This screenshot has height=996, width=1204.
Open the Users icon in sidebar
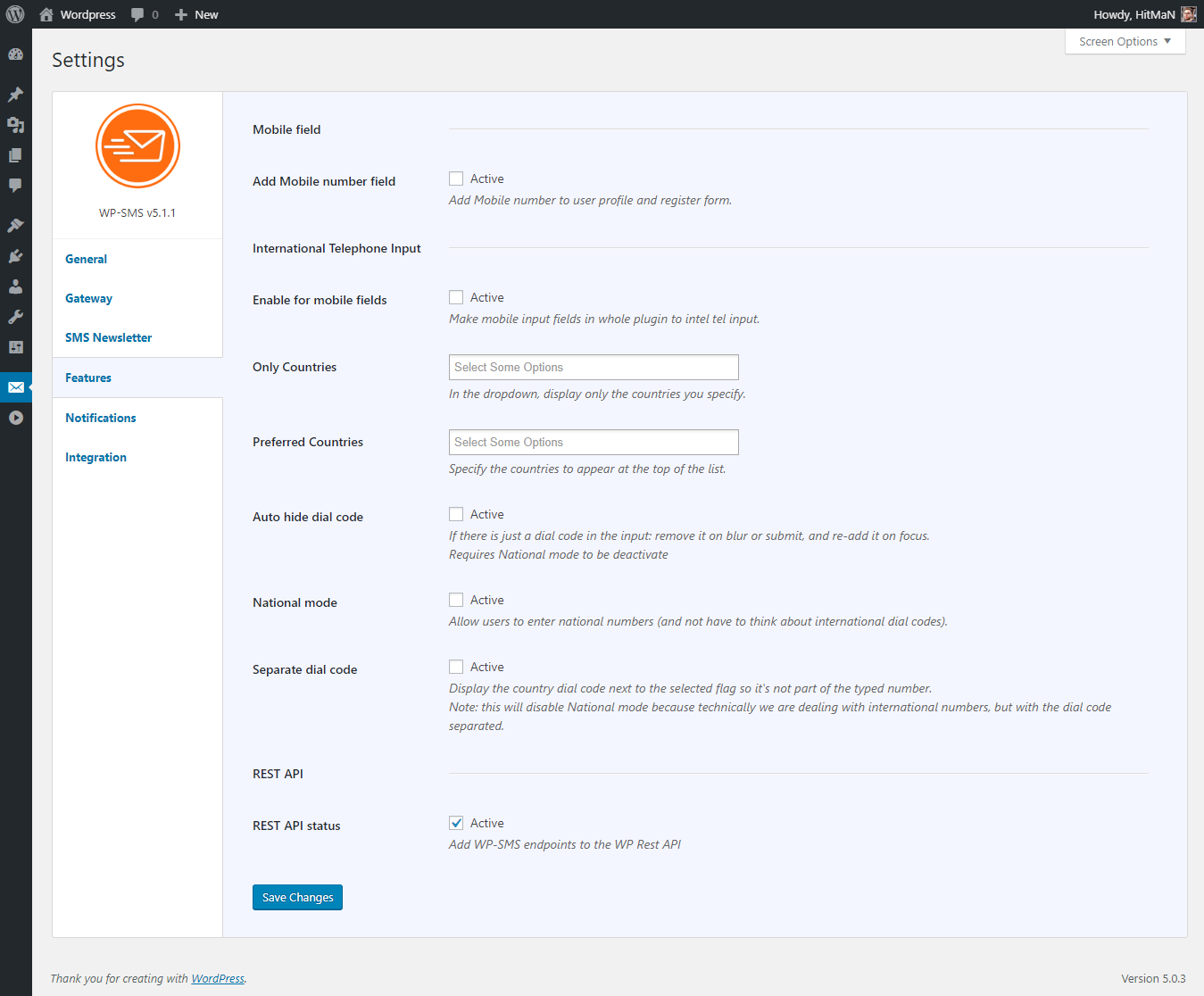click(x=15, y=286)
